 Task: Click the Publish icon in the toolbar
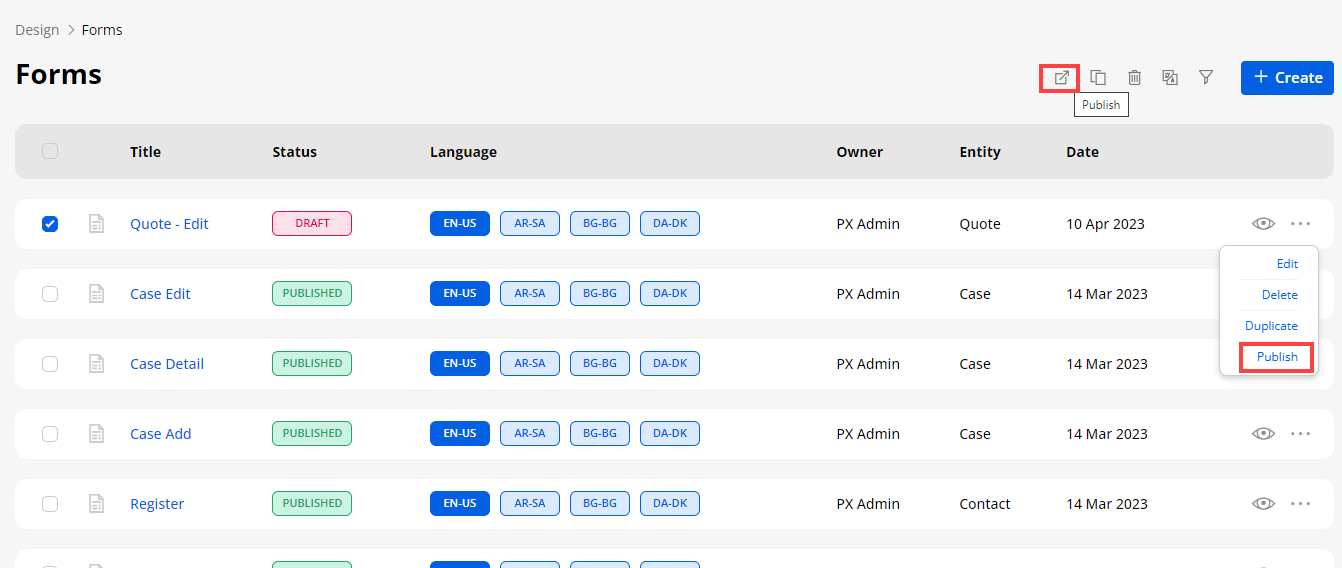click(1061, 78)
